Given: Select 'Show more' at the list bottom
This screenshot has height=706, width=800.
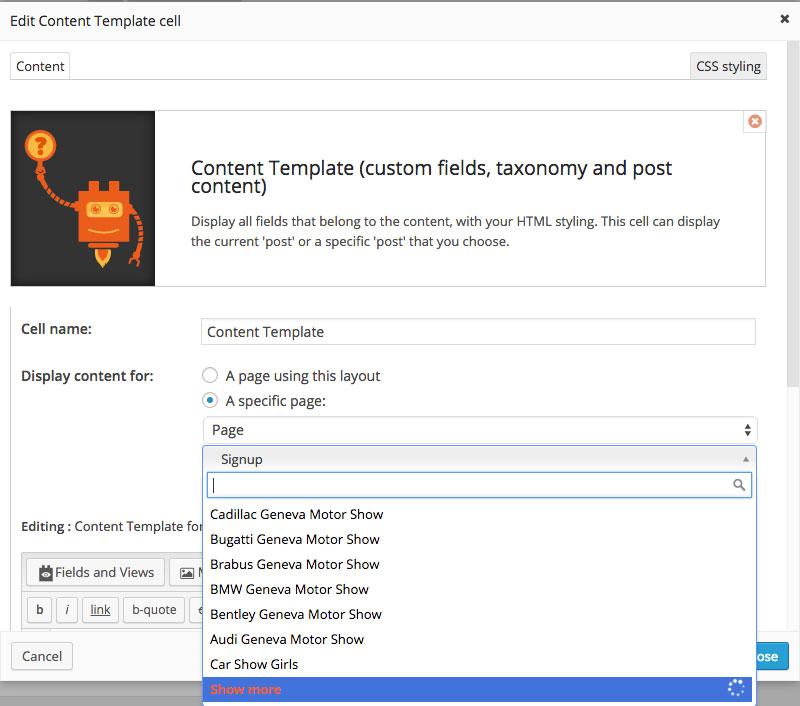Looking at the screenshot, I should (x=245, y=689).
